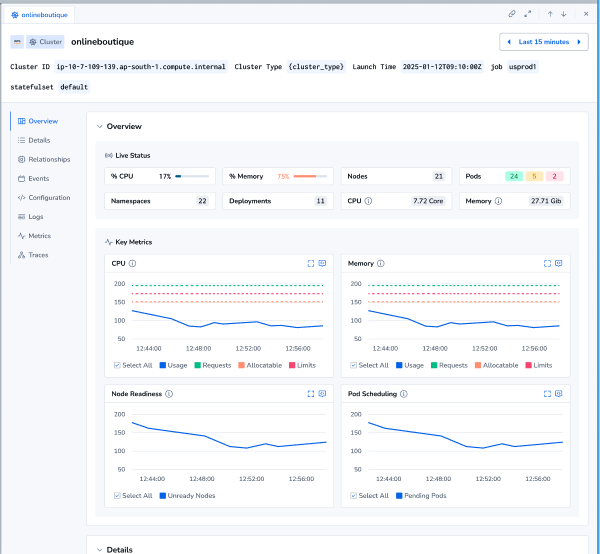Click the Pod Scheduling info icon

coord(404,394)
